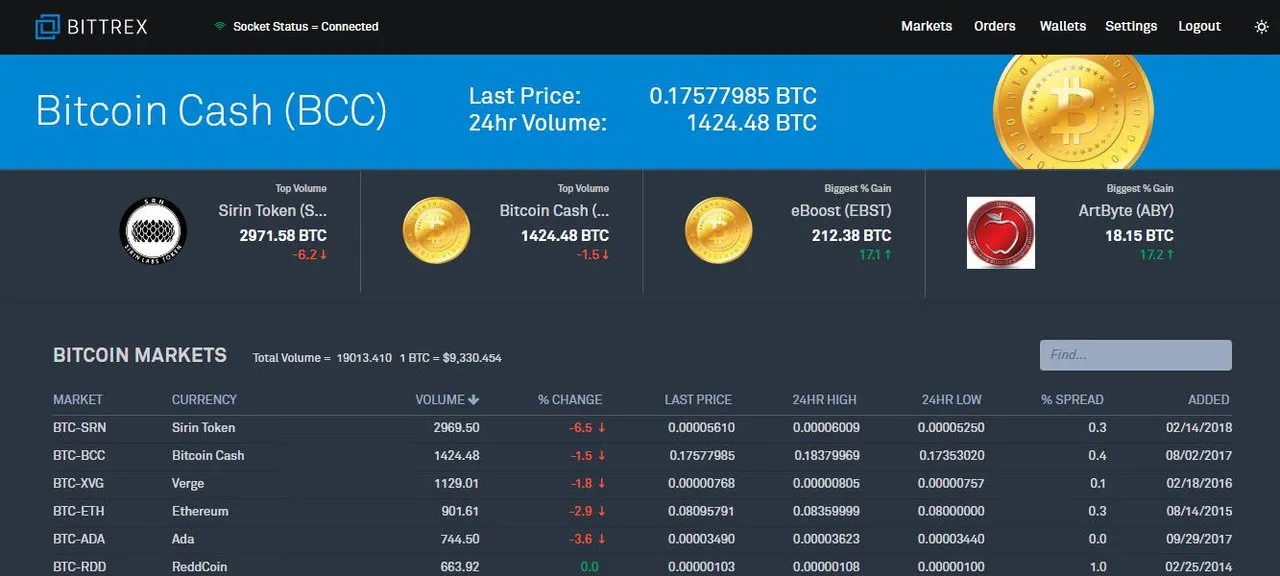Viewport: 1280px width, 576px height.
Task: Click the Ethereum currency name
Action: tap(200, 511)
